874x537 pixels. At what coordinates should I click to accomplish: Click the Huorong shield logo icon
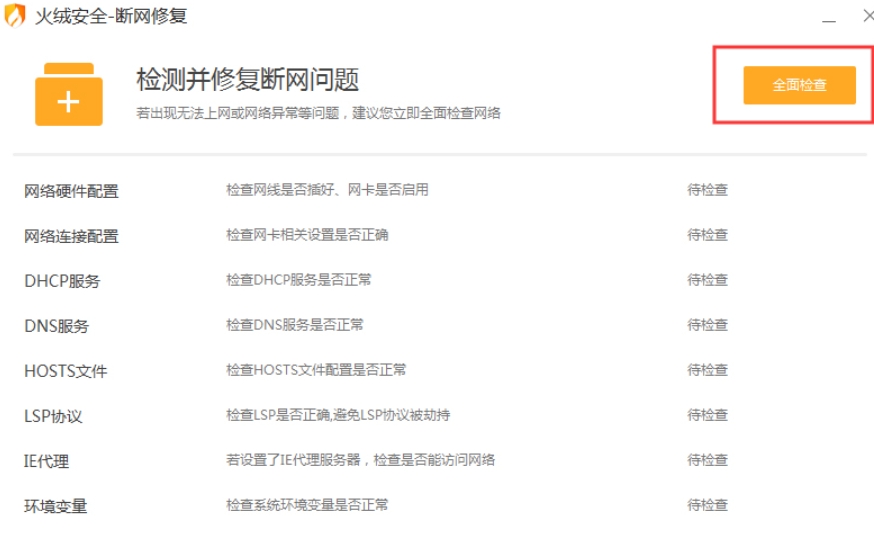tap(15, 15)
